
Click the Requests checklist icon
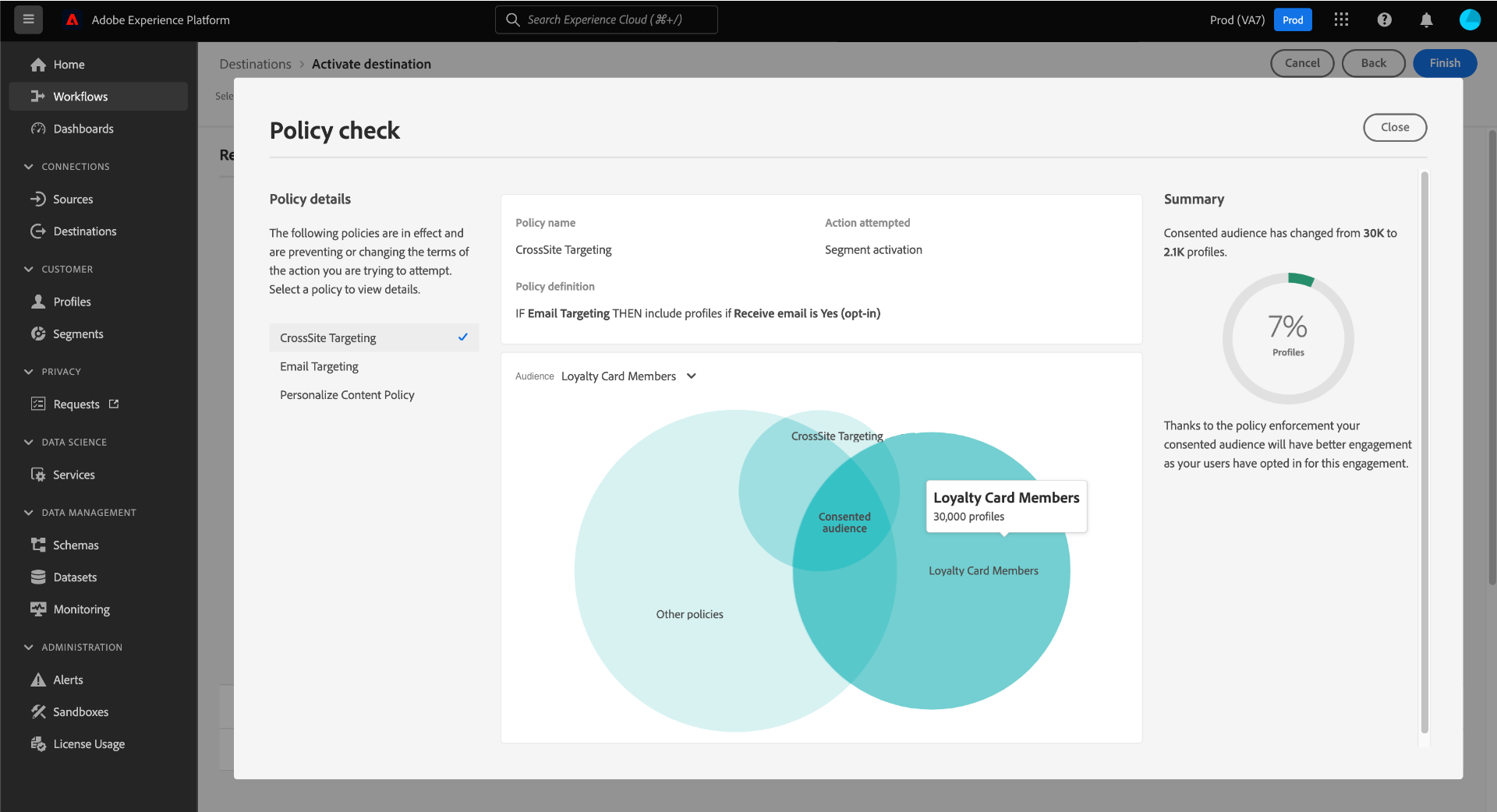pyautogui.click(x=38, y=404)
